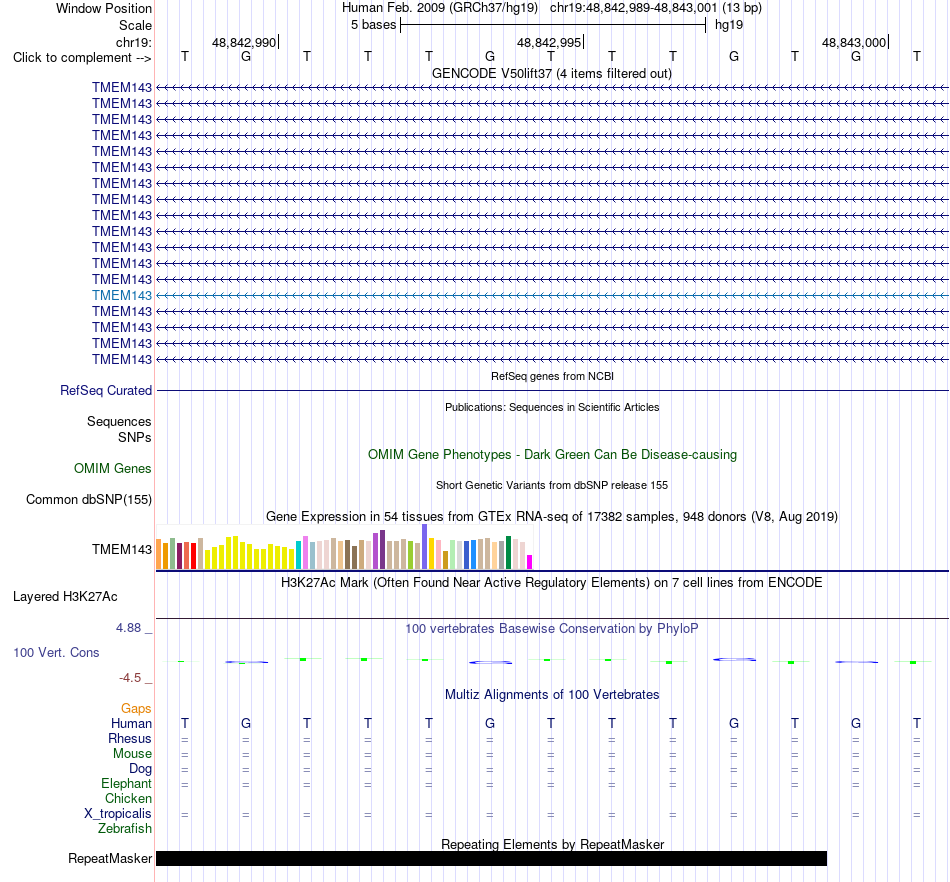The image size is (950, 882).
Task: Click the topmost TMEM143 GENCODE transcript label
Action: (x=122, y=88)
